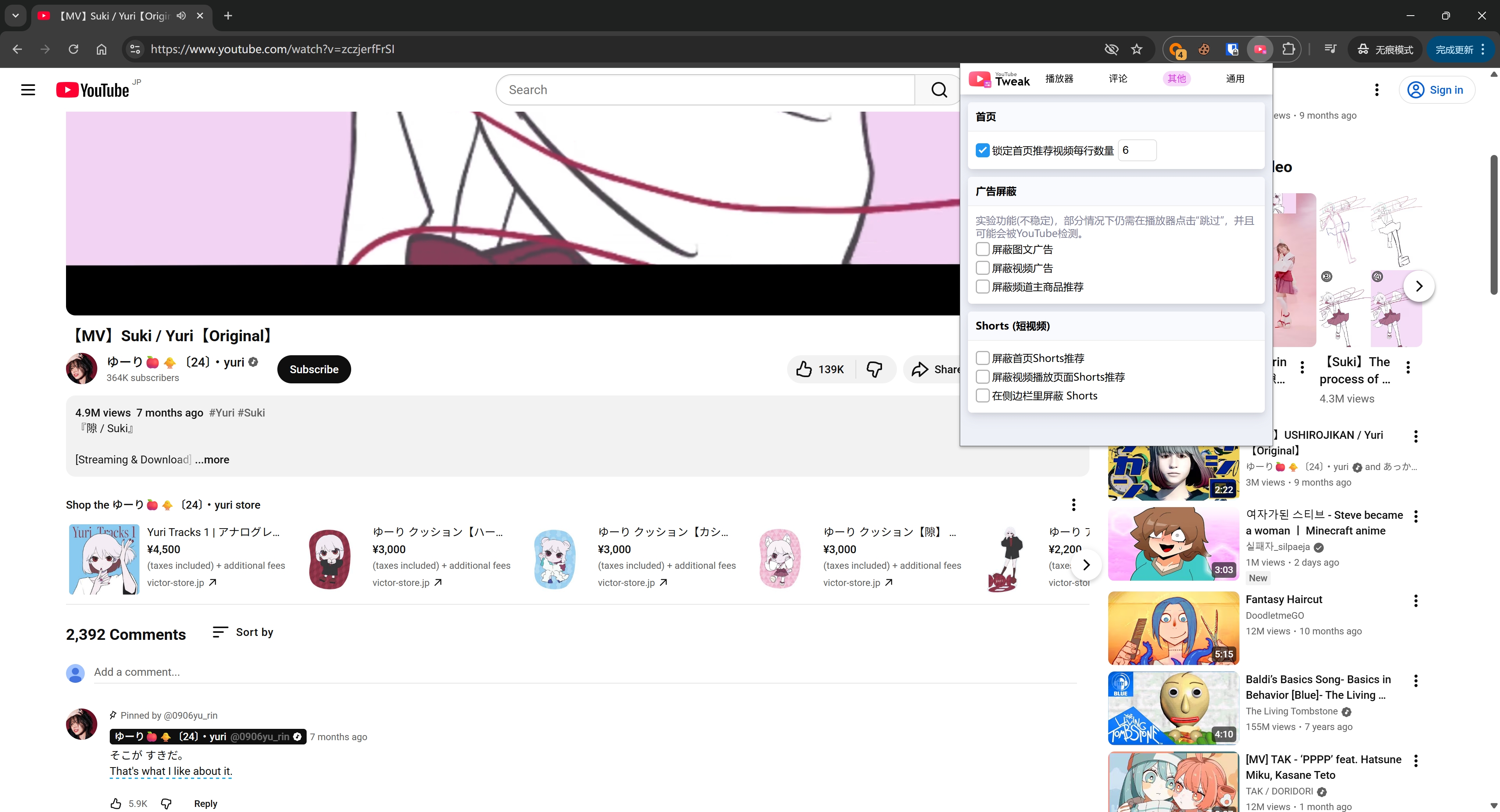
Task: Click the YouTube Tweak extension icon
Action: coord(1260,50)
